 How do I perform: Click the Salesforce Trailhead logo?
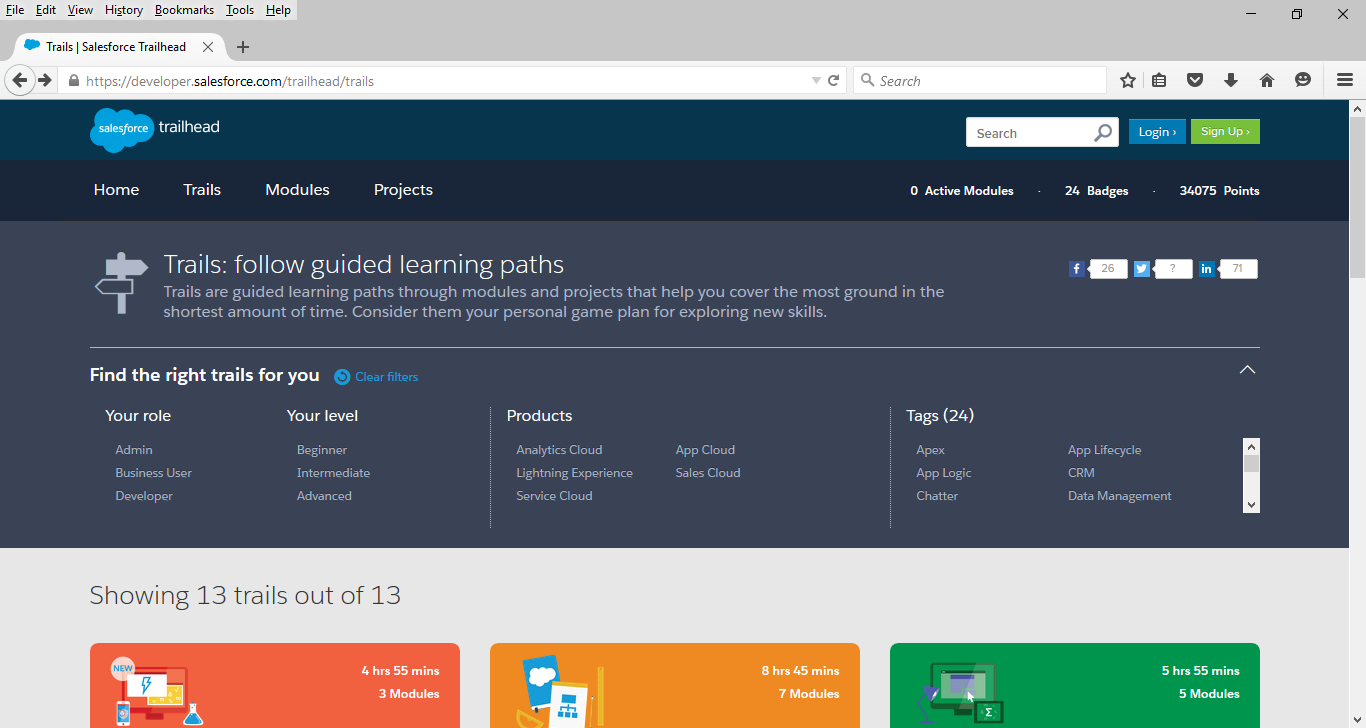point(155,129)
